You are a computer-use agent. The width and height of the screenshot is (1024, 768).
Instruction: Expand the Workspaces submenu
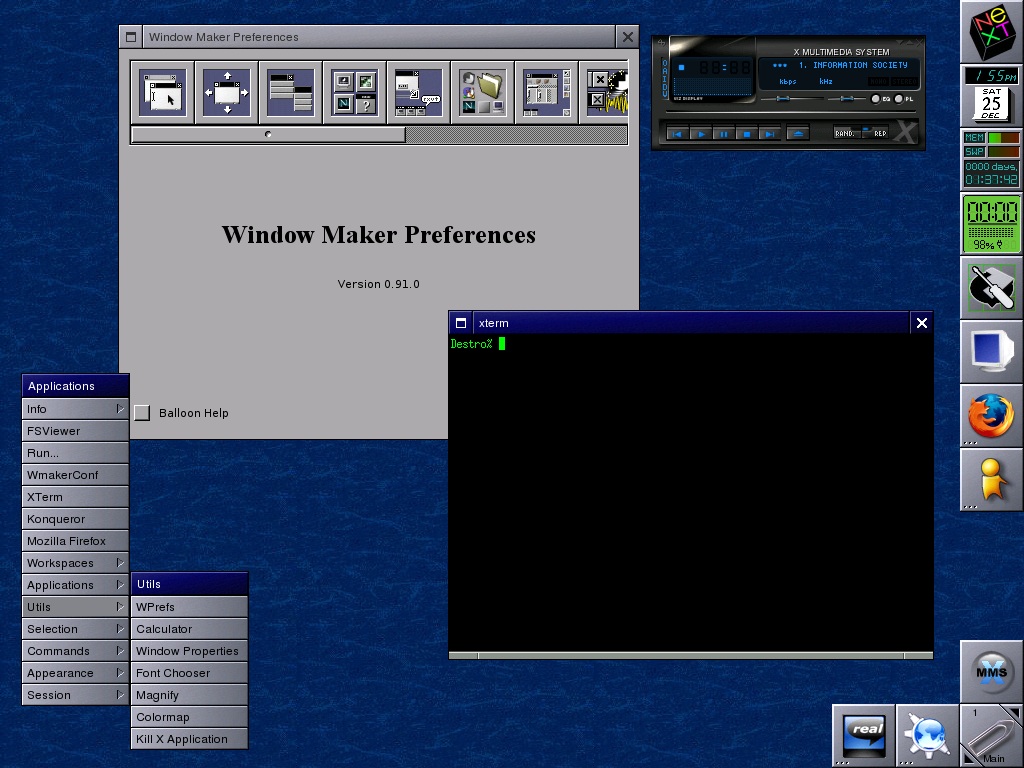[x=75, y=563]
